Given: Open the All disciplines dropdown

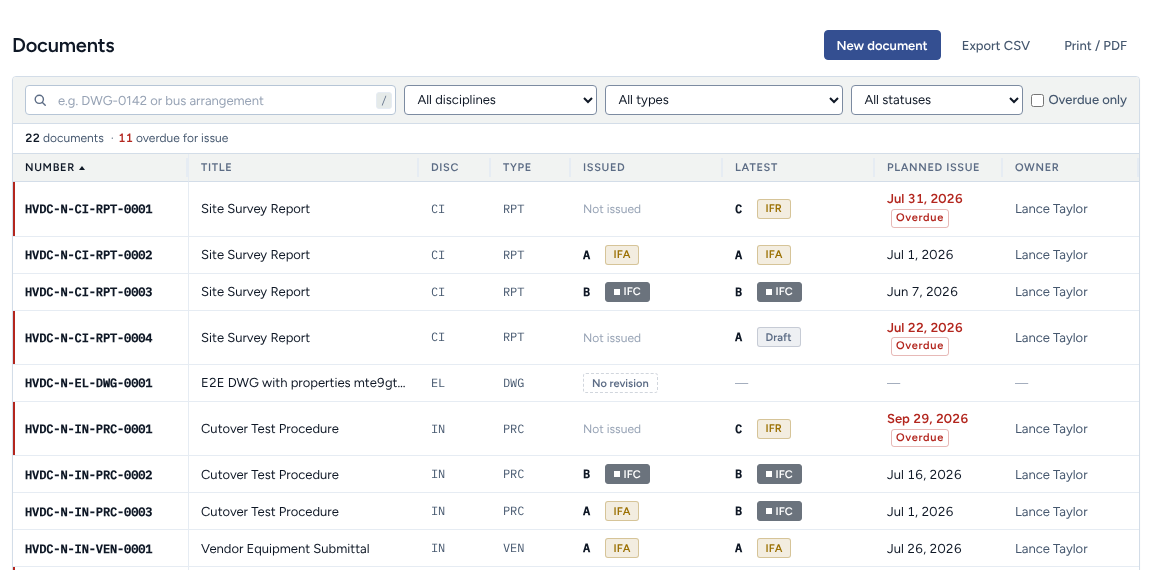Looking at the screenshot, I should 500,100.
